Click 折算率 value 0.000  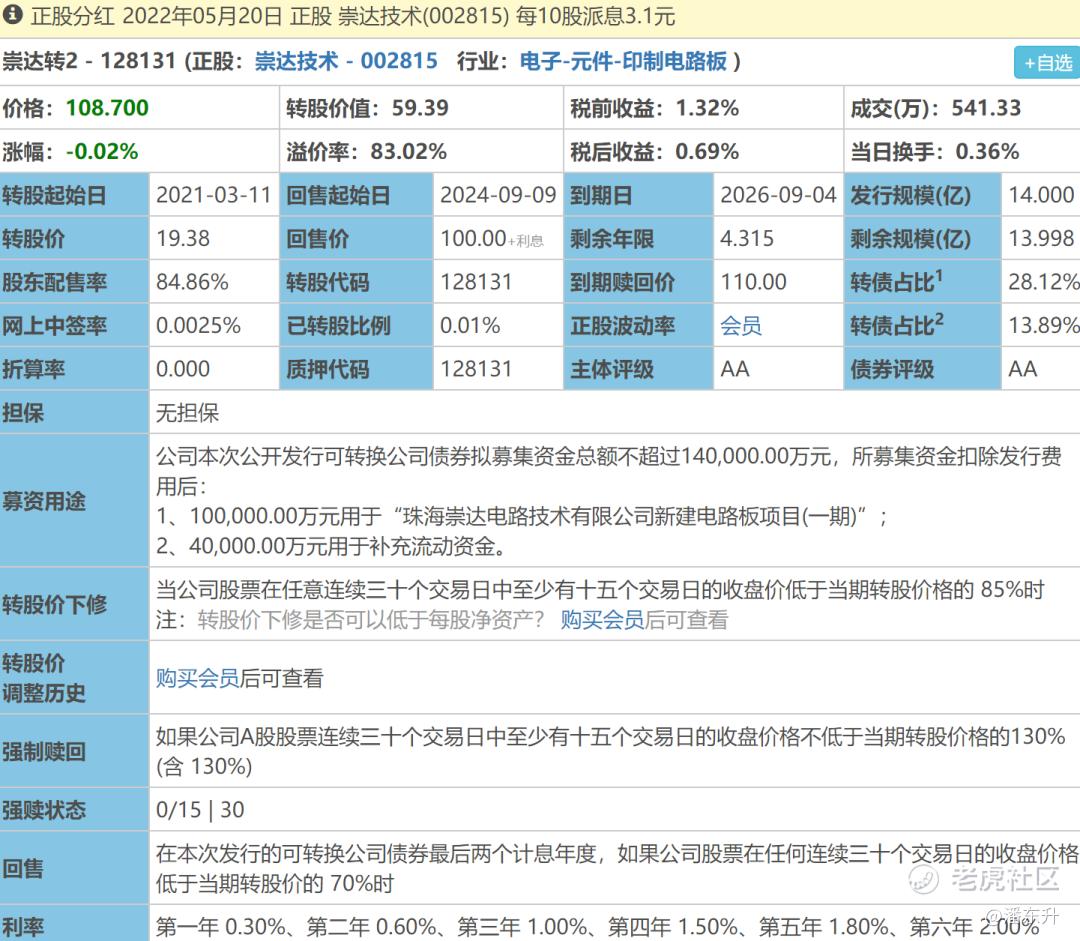click(183, 369)
